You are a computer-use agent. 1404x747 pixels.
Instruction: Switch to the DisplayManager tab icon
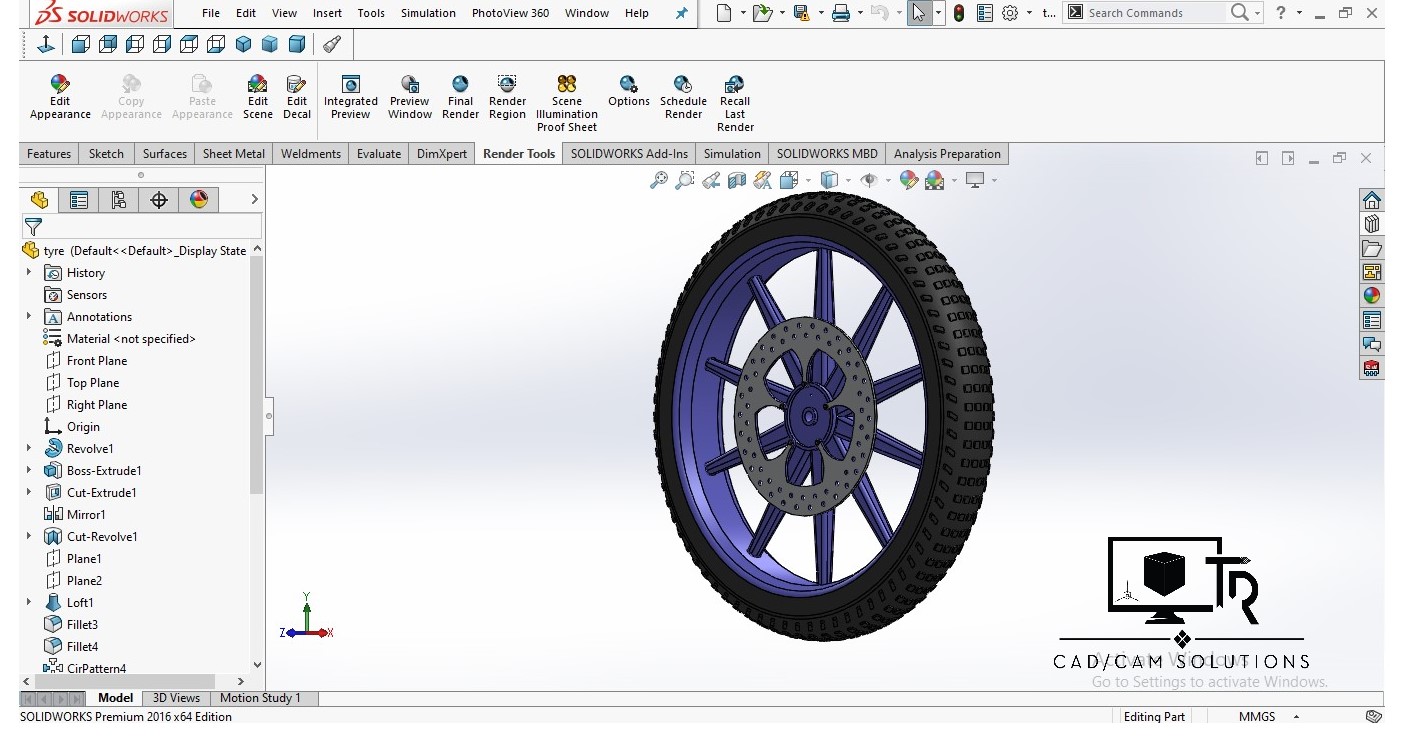[x=199, y=200]
